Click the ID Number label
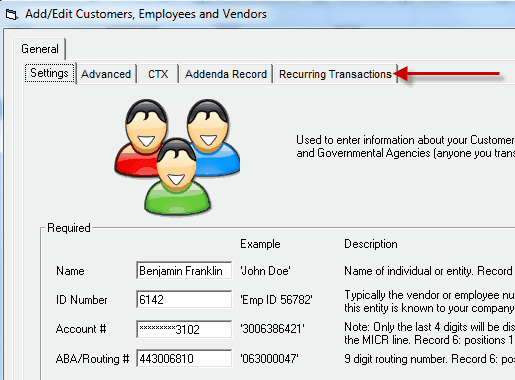 click(x=82, y=300)
